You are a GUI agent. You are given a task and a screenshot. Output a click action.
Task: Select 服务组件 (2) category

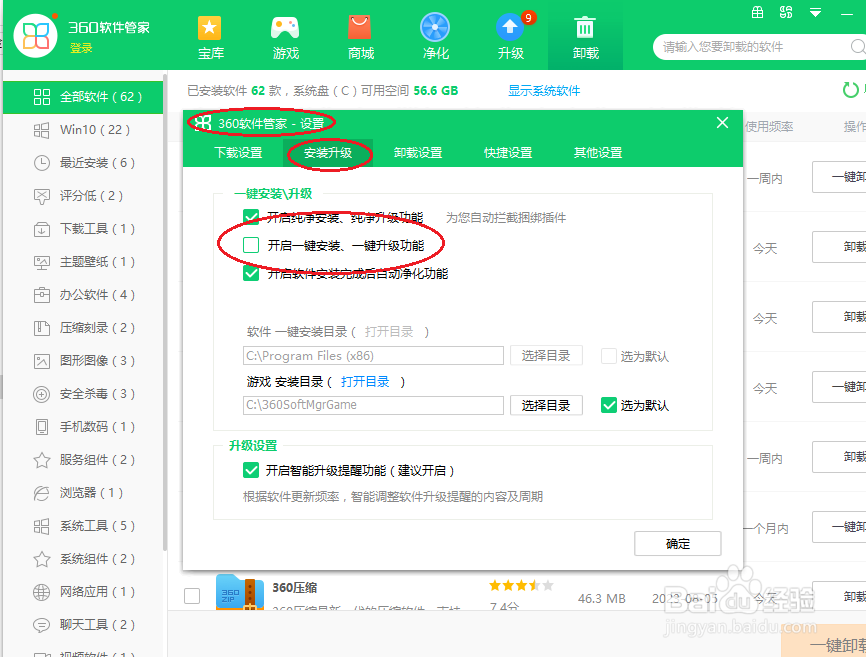83,460
